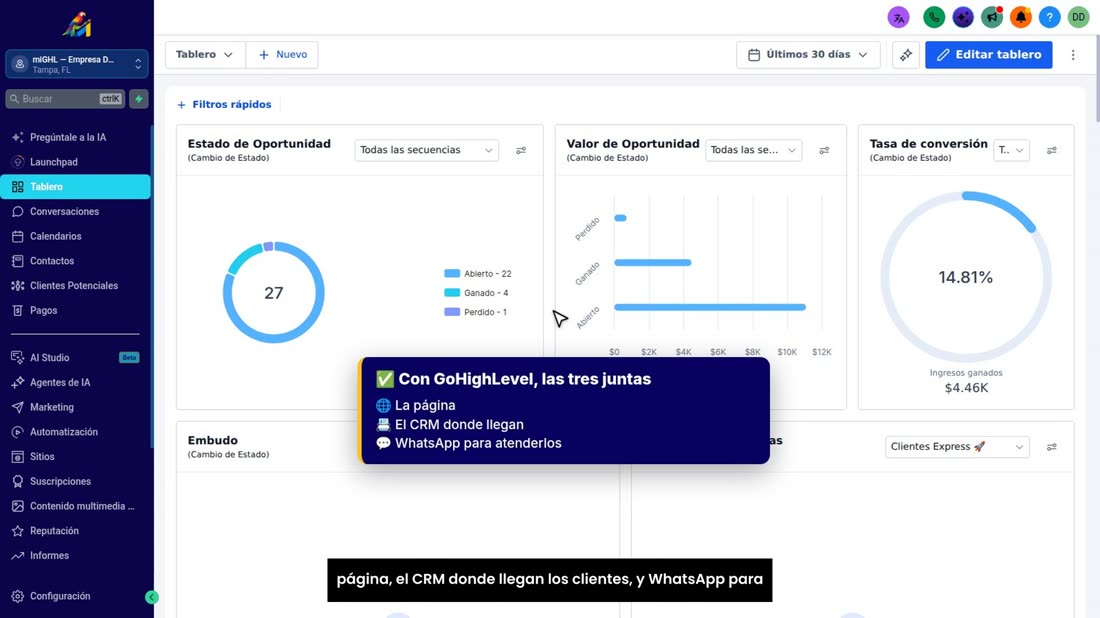Click the Editar tablero button
1100x618 pixels.
pyautogui.click(x=988, y=55)
